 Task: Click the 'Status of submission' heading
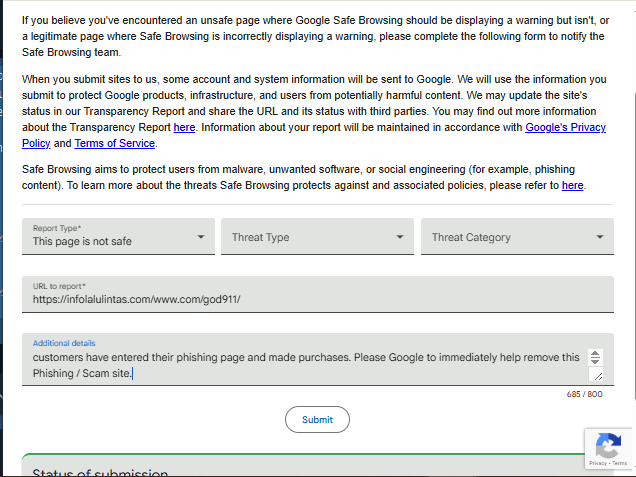(x=100, y=473)
